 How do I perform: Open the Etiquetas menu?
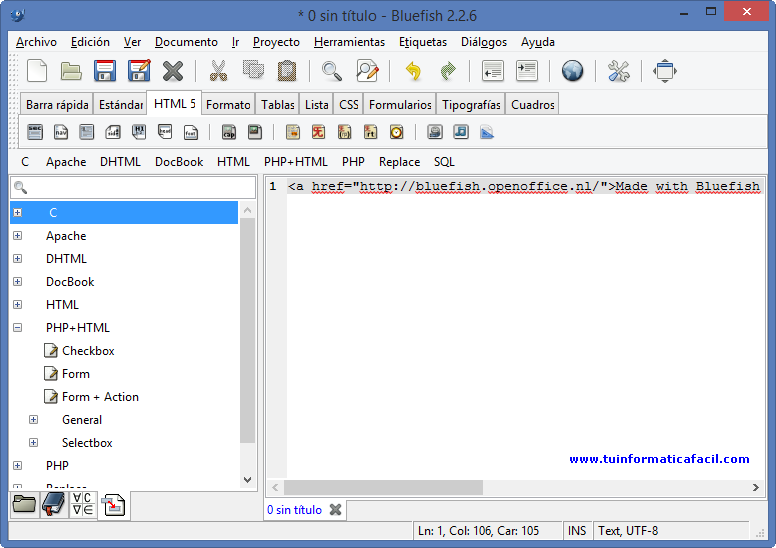pyautogui.click(x=423, y=42)
